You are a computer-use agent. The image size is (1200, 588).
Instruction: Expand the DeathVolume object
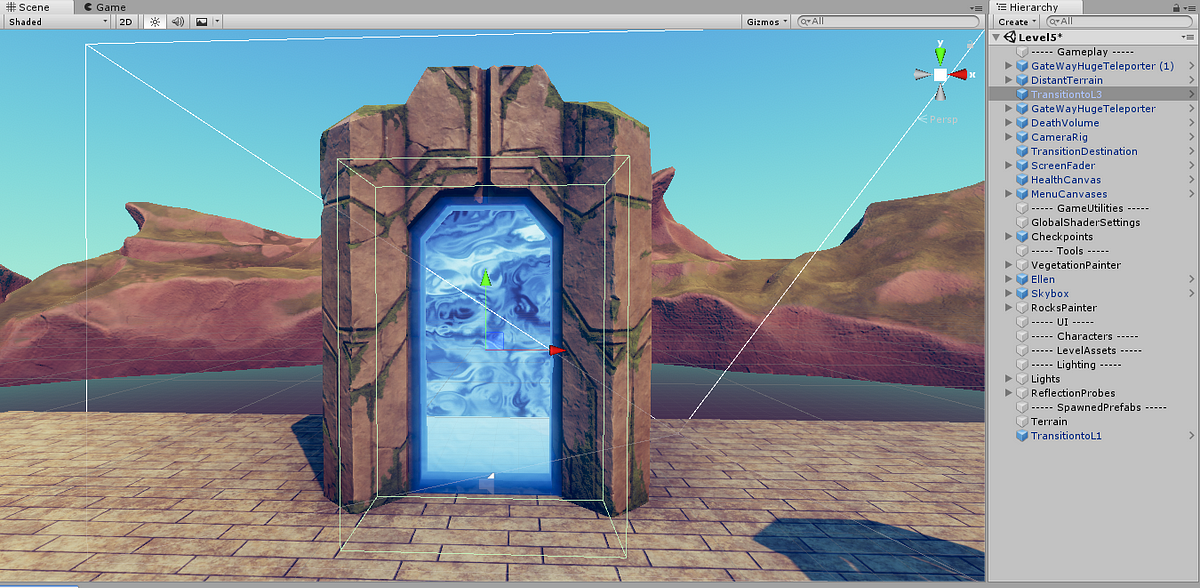[x=1008, y=123]
